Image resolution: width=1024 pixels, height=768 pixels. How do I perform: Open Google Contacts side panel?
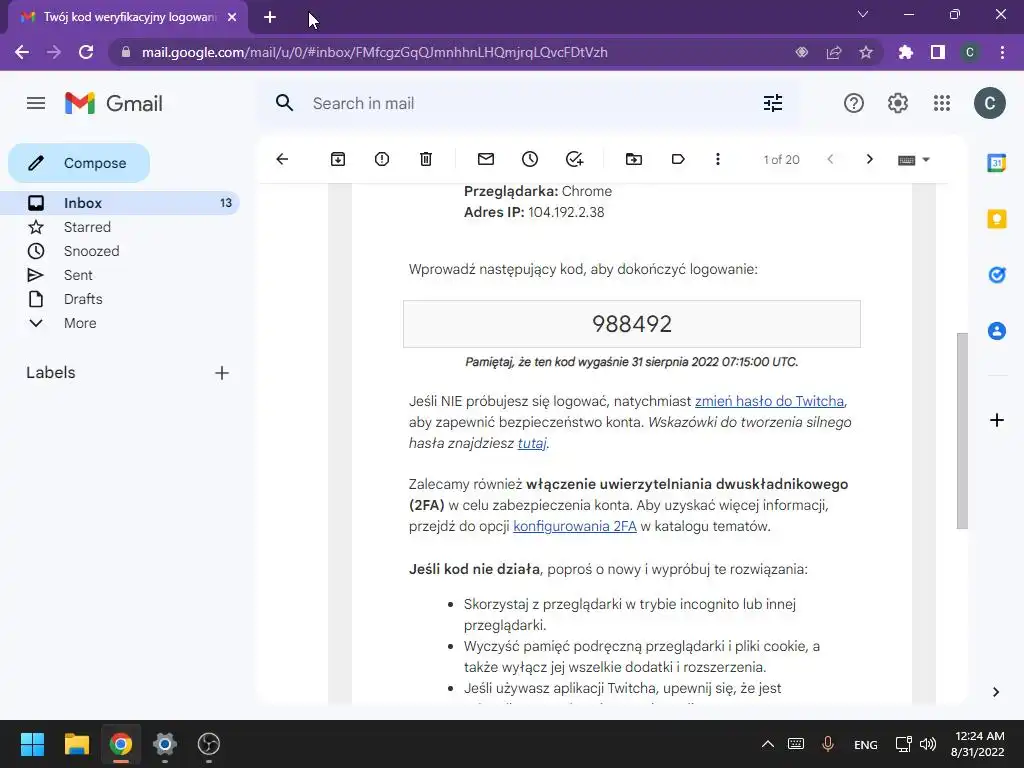click(997, 331)
